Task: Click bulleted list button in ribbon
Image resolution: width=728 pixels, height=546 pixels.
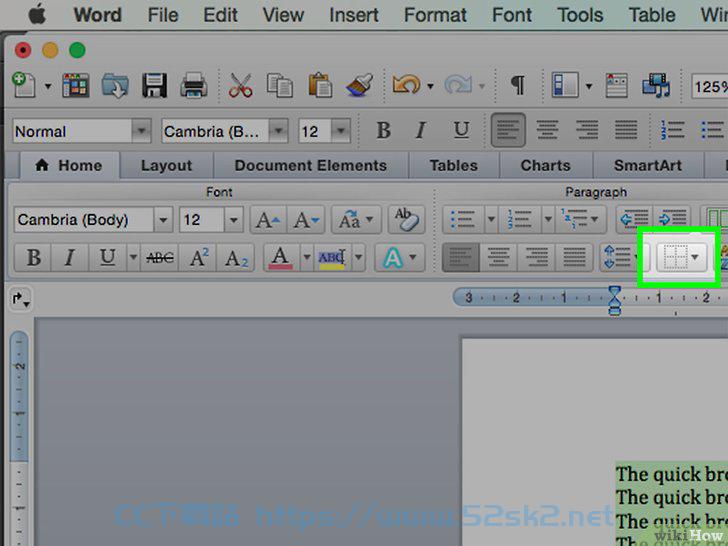Action: 462,220
